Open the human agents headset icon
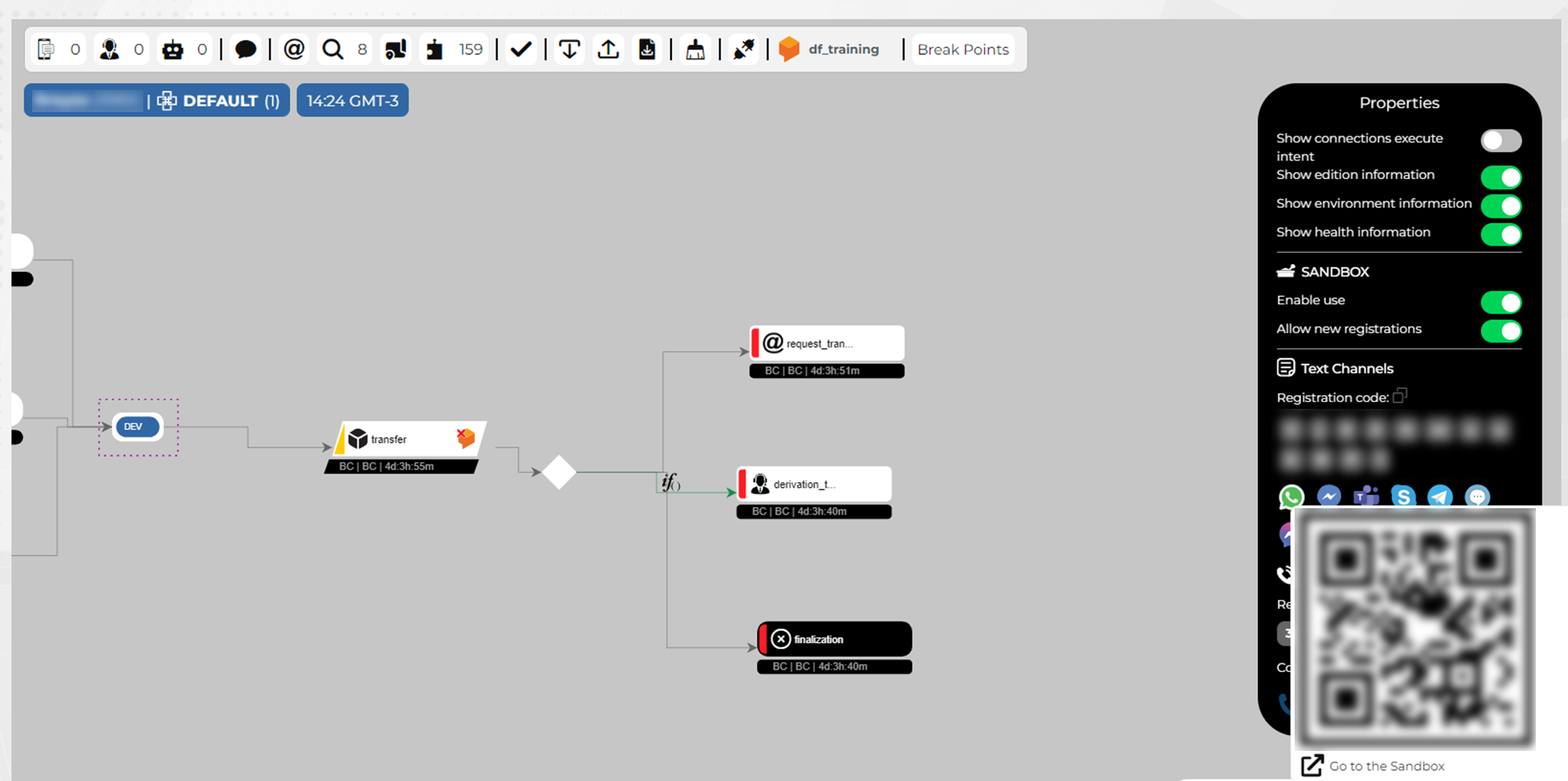 point(110,50)
